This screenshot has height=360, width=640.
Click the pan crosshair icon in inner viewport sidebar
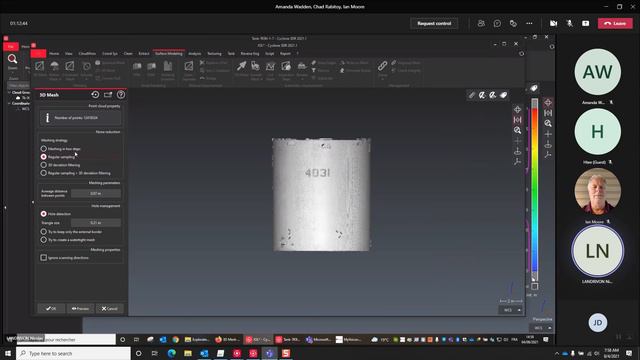click(x=518, y=109)
